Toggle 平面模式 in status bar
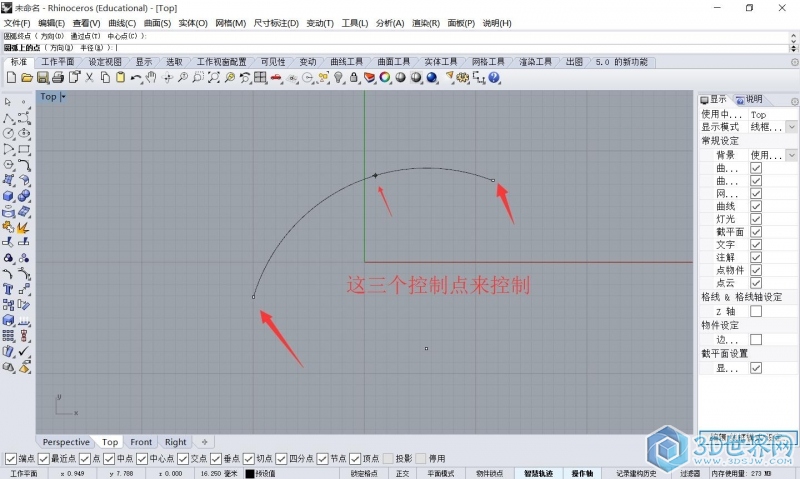The width and height of the screenshot is (800, 479). point(441,473)
